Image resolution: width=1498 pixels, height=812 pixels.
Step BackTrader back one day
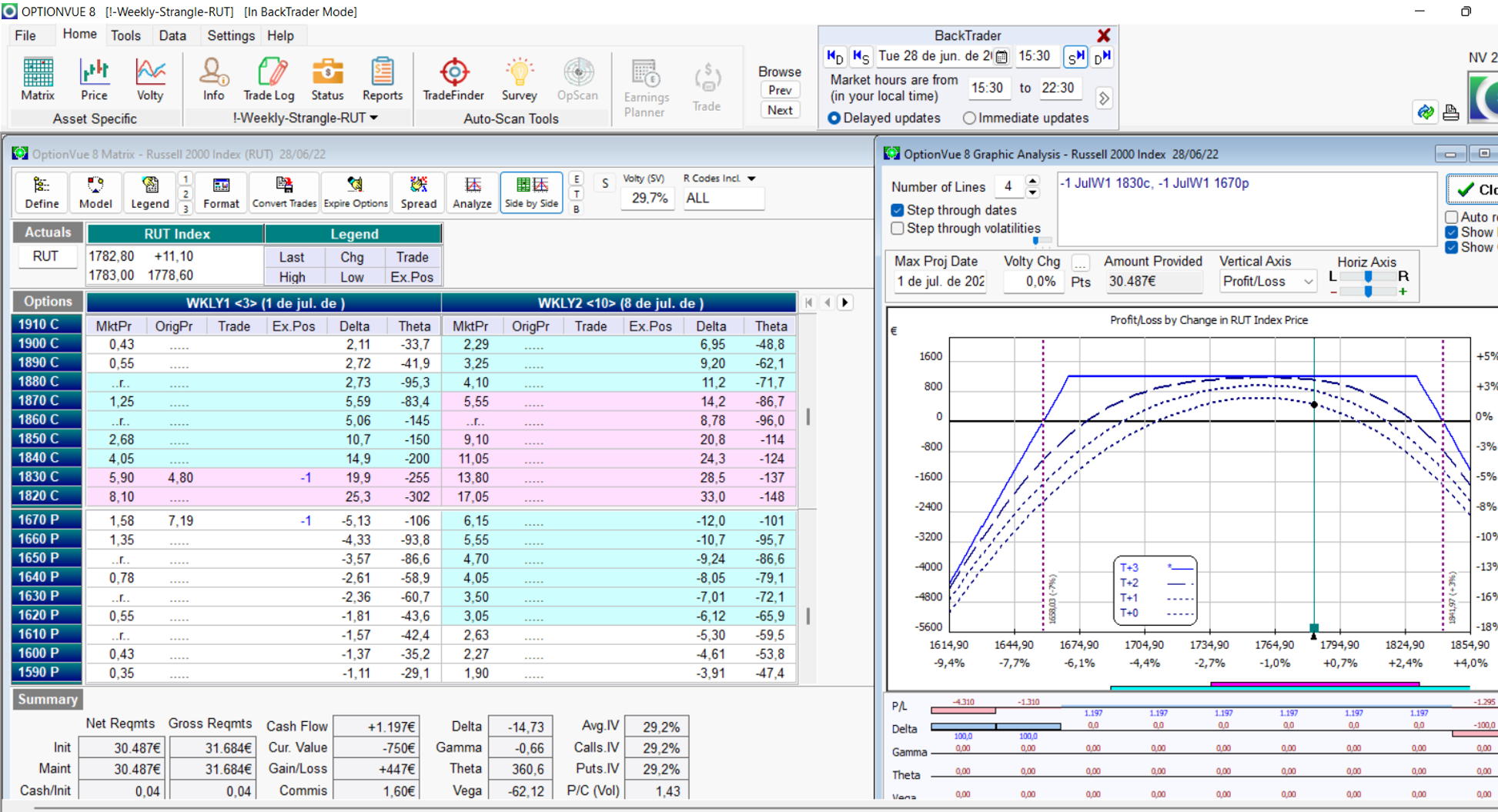[x=835, y=56]
